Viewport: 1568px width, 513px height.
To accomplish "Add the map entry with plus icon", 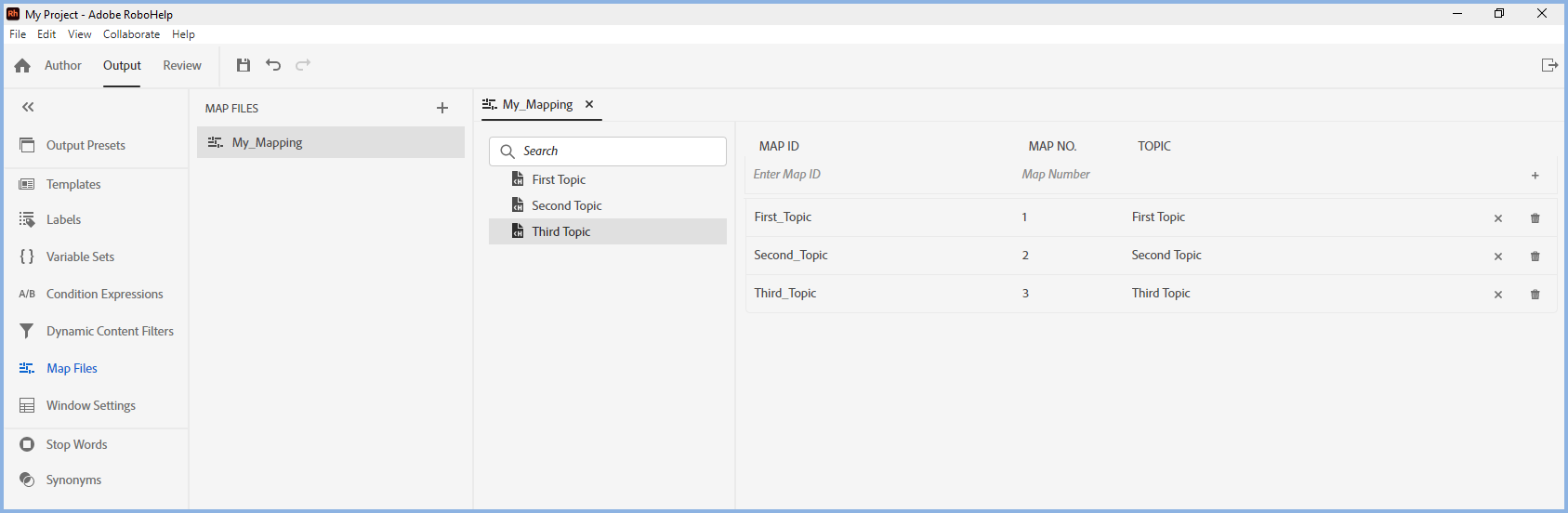I will 1535,176.
